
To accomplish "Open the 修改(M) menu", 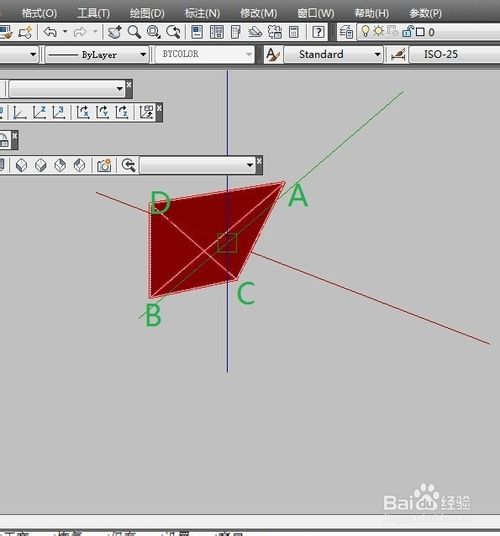I will pos(258,13).
